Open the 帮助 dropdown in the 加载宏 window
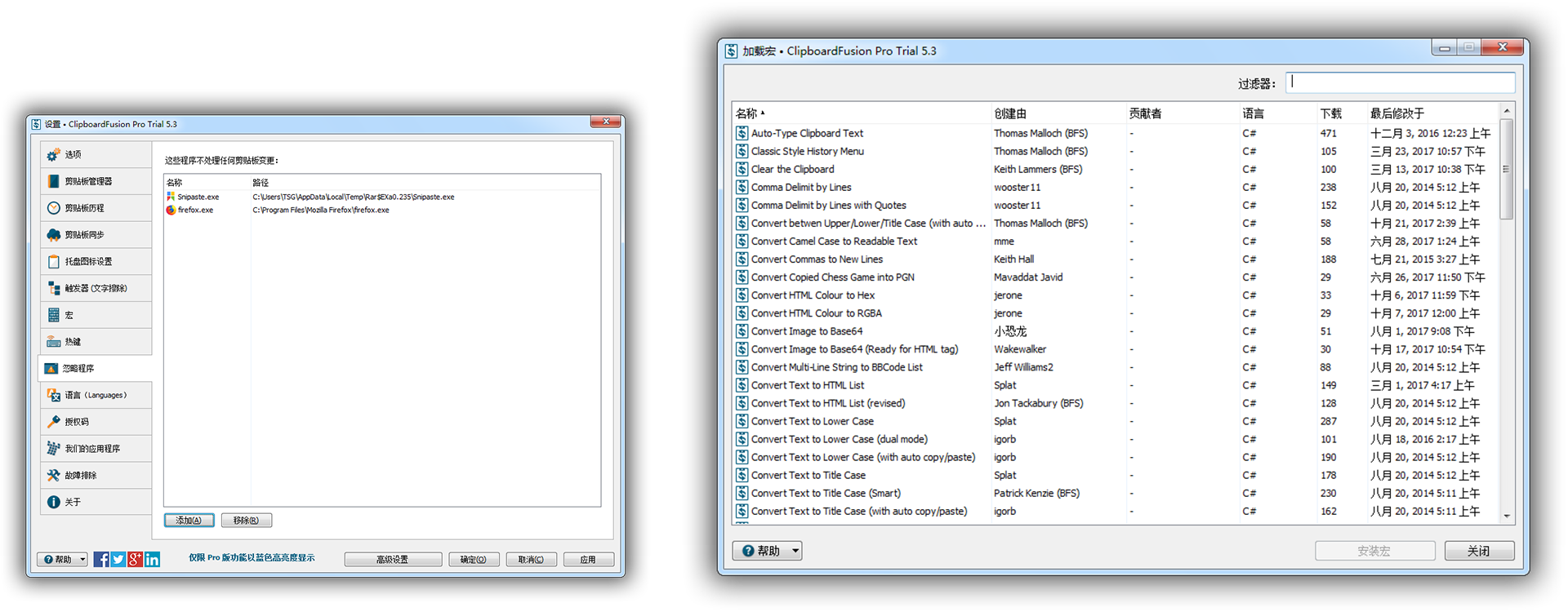Image resolution: width=1568 pixels, height=612 pixels. pyautogui.click(x=767, y=551)
